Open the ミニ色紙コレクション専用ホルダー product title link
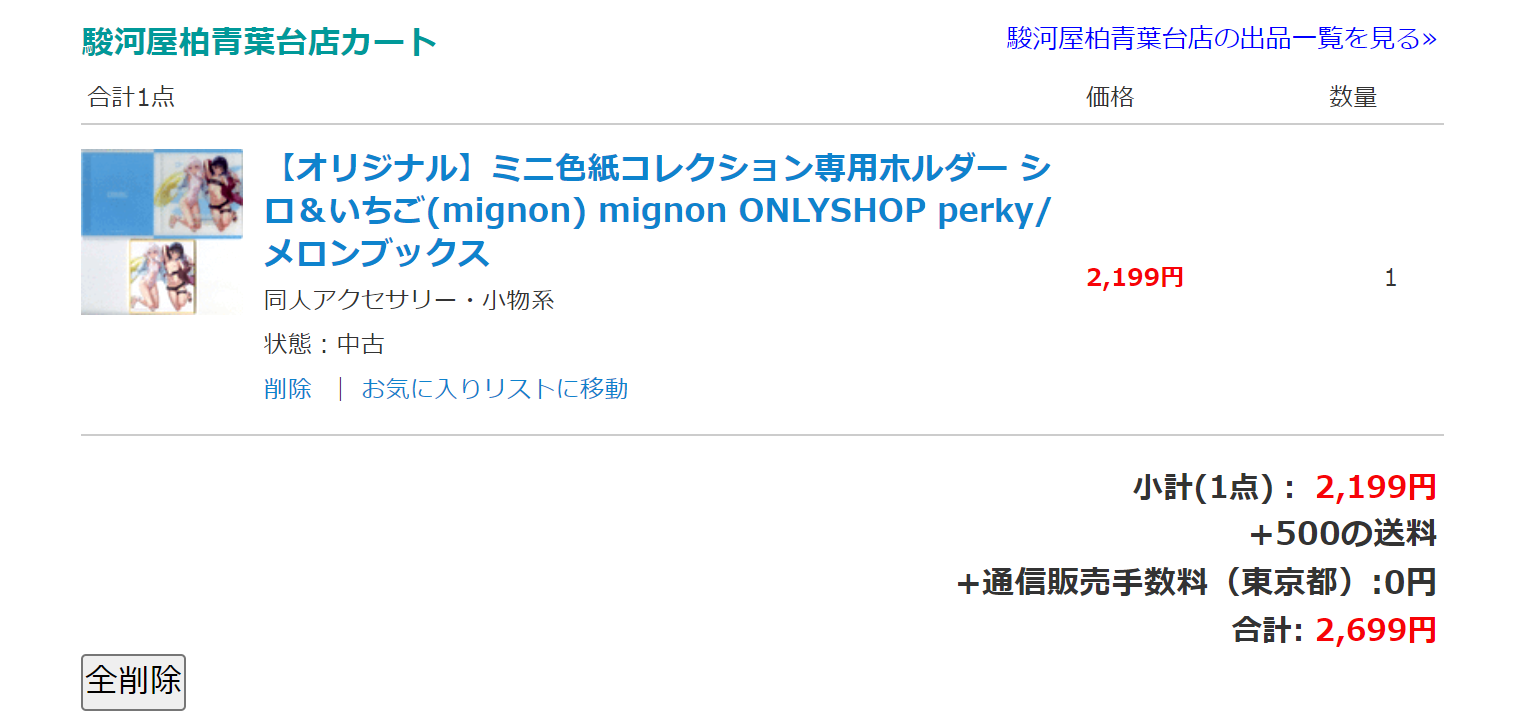The image size is (1530, 720). click(x=656, y=211)
